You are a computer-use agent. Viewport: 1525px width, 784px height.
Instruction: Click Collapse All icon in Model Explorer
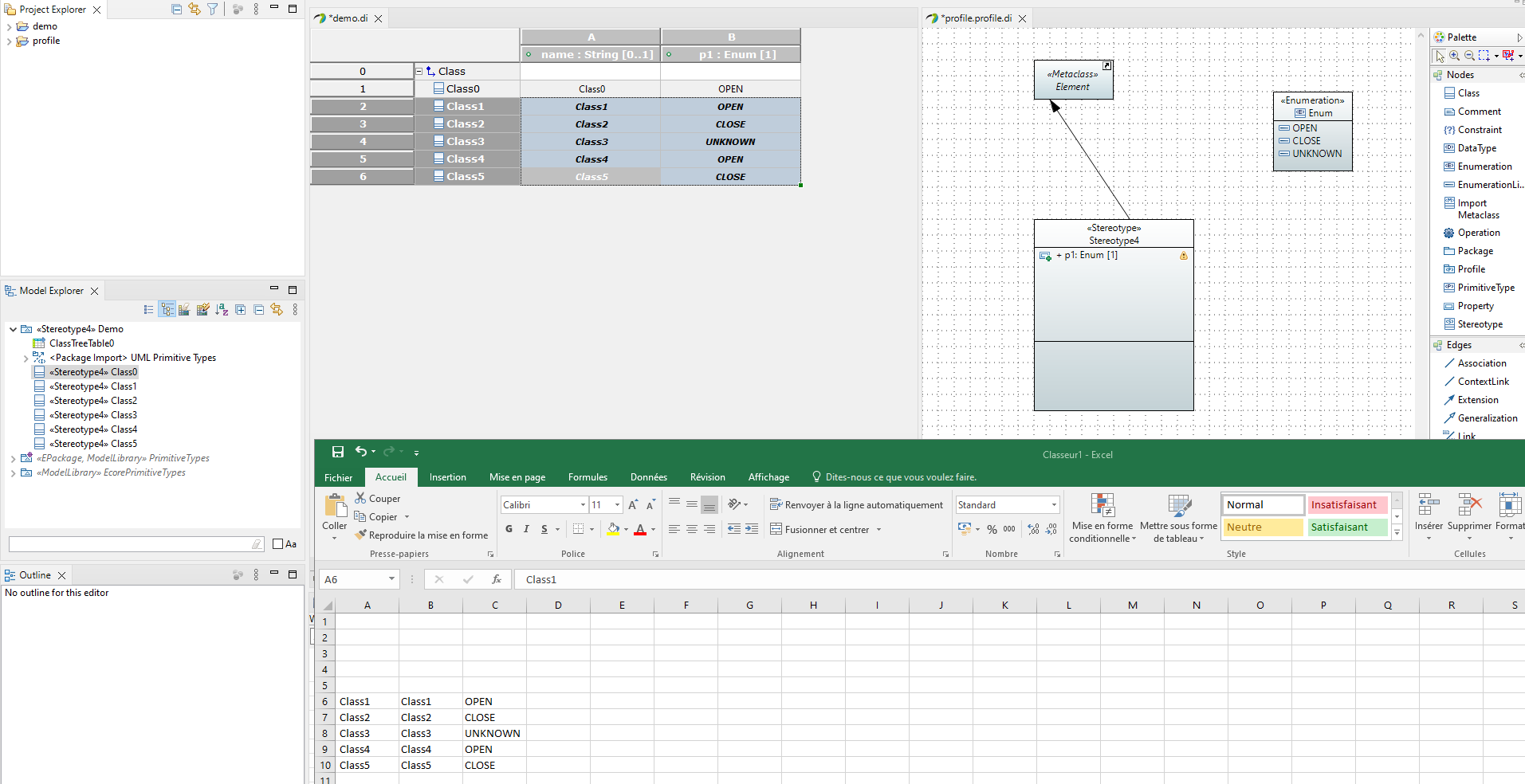(x=258, y=309)
